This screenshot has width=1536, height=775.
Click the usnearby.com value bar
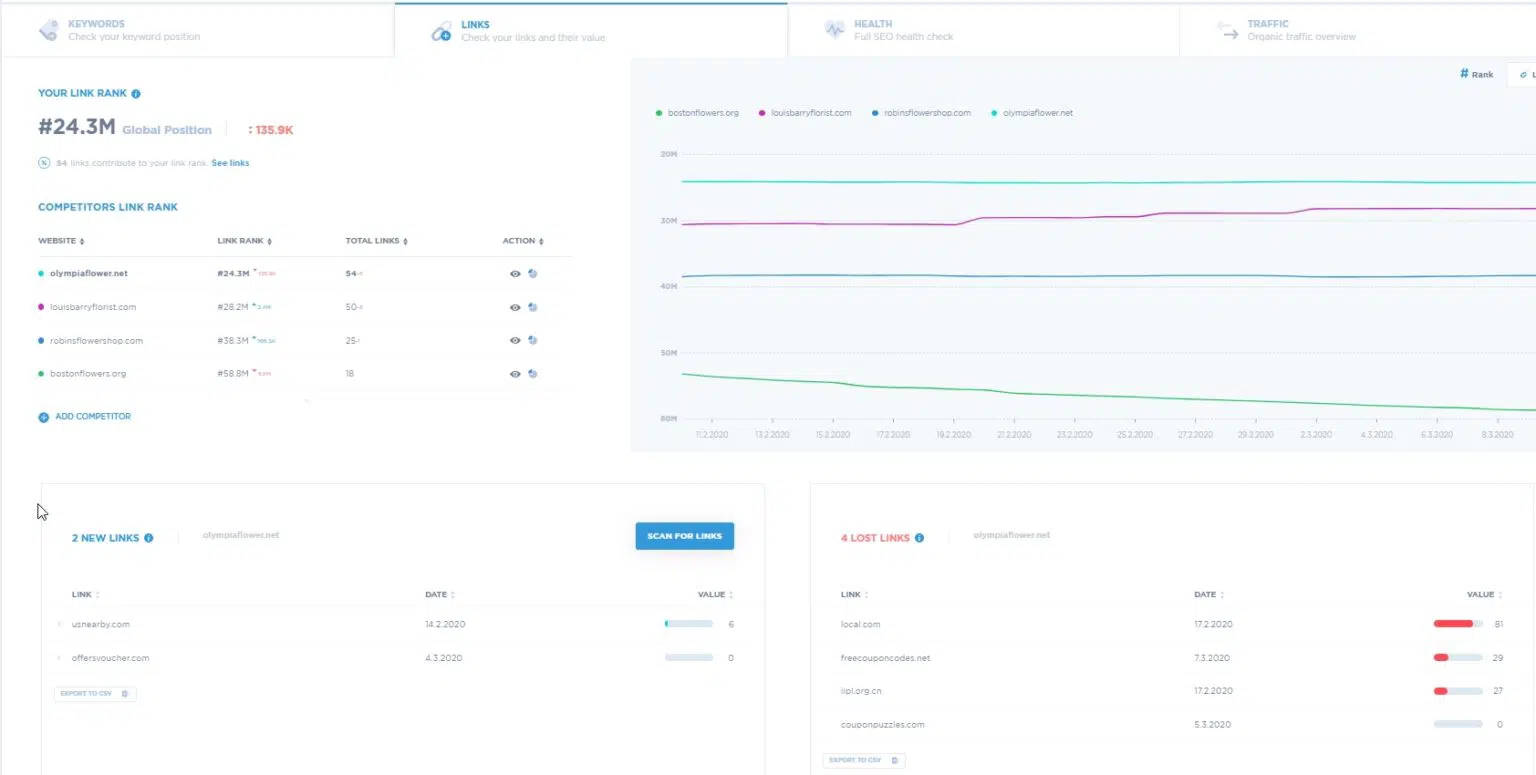(689, 624)
